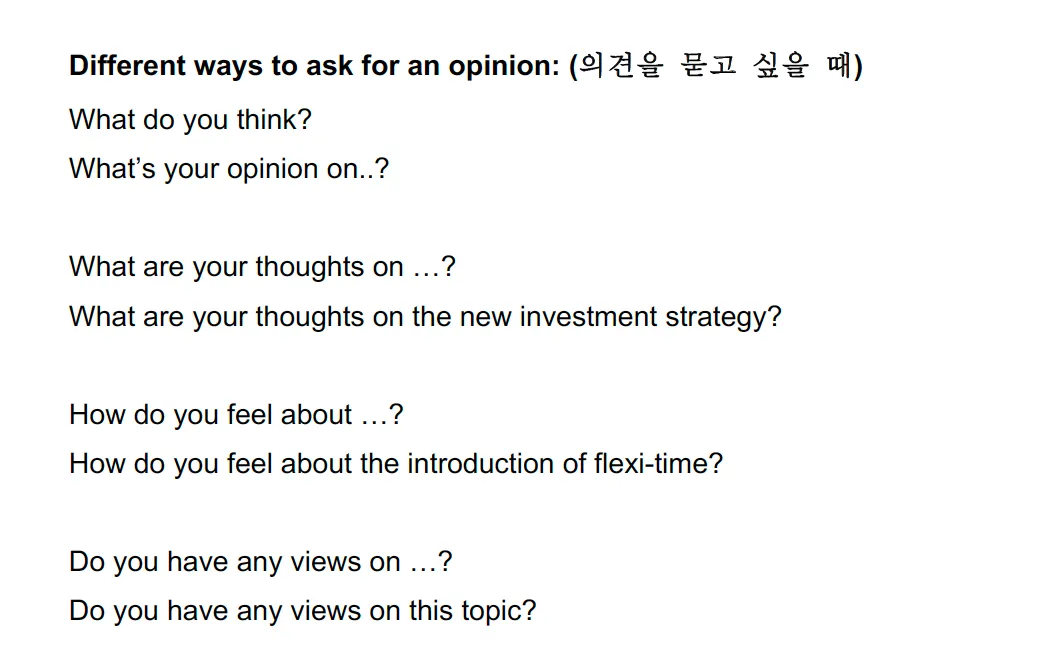Click the sentence about the introduction of flexi-time

(395, 464)
